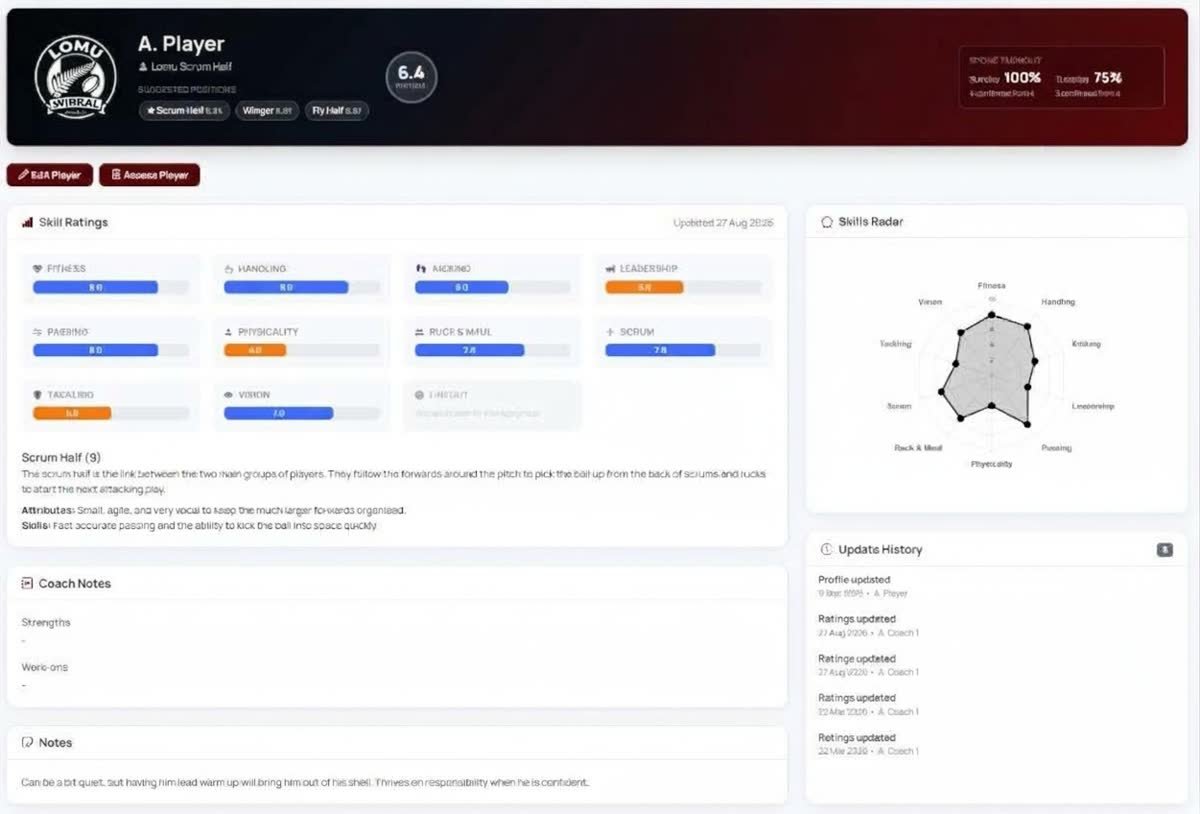Select the Scrum Half suggested position chip

185,111
